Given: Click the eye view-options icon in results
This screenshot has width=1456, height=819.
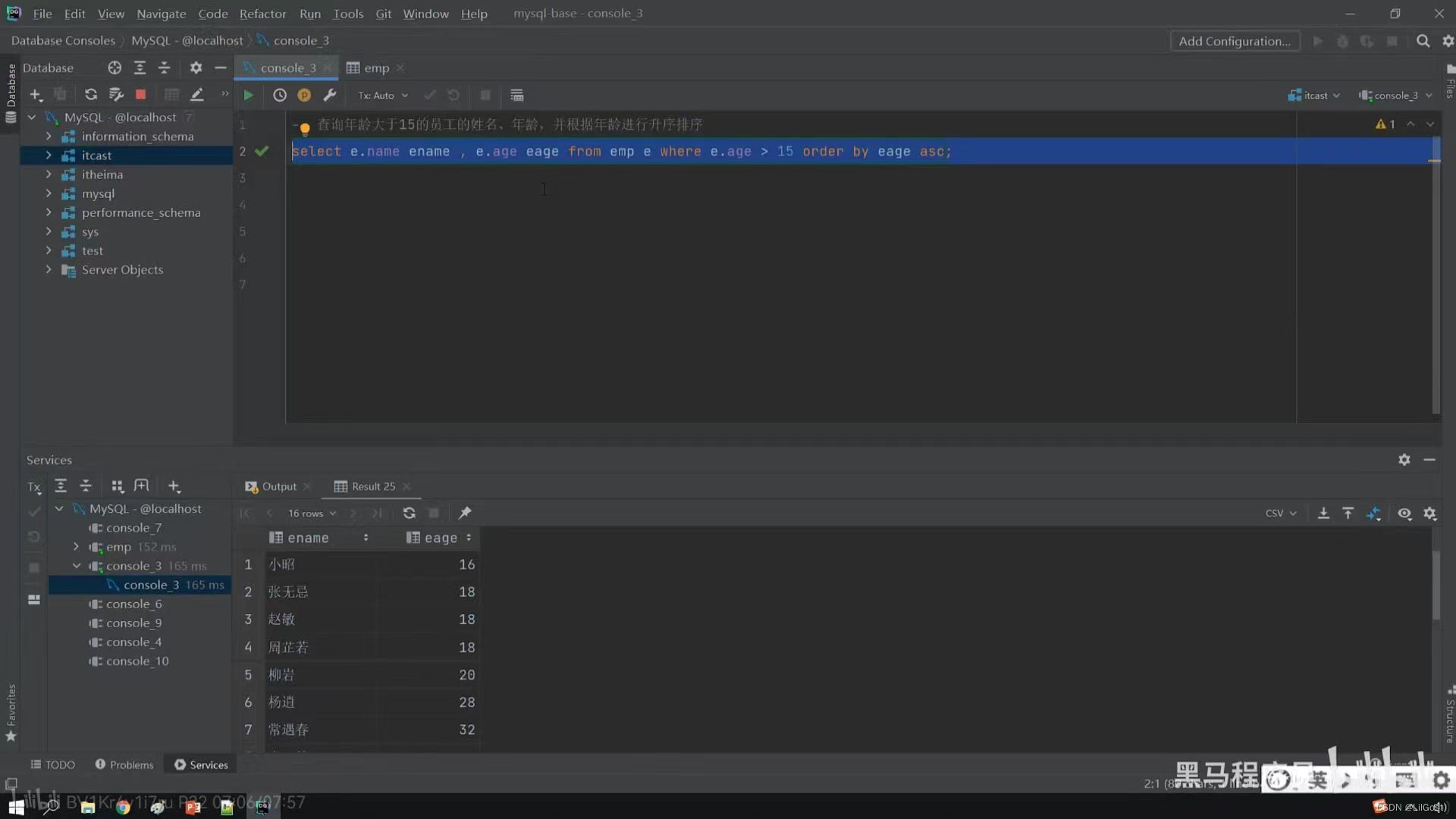Looking at the screenshot, I should tap(1404, 513).
